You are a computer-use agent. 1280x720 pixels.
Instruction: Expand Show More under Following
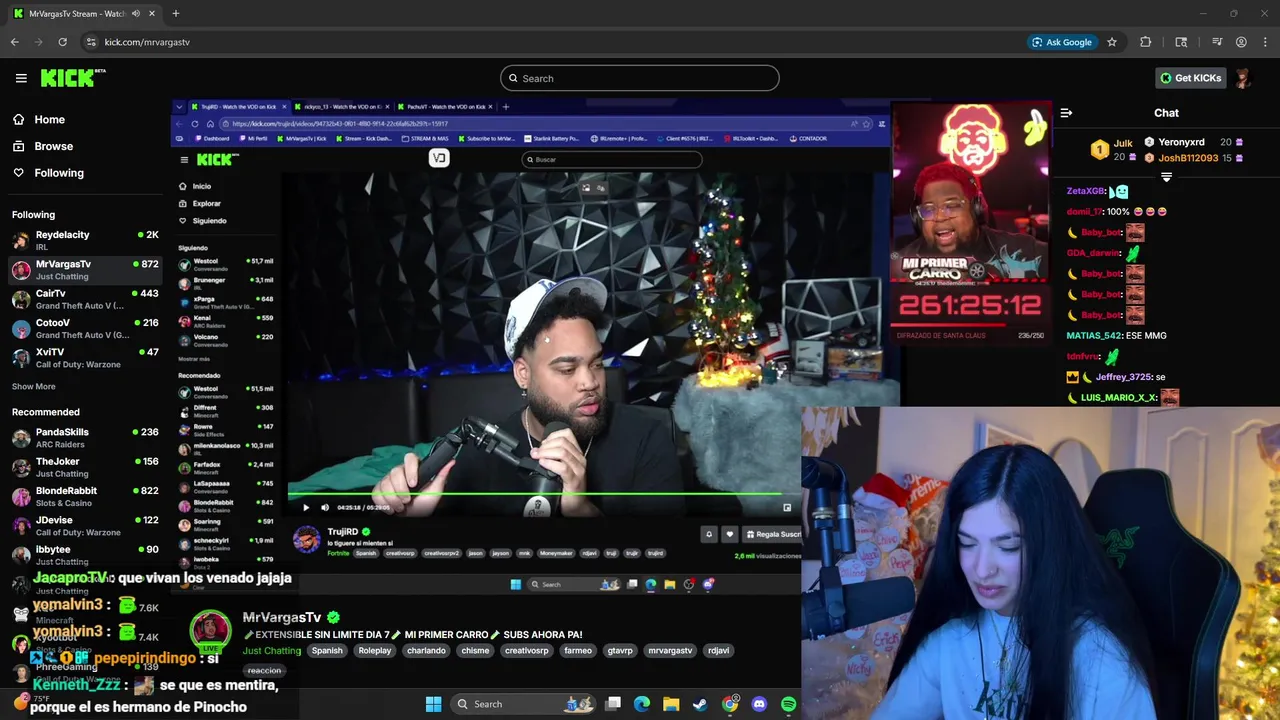[x=34, y=387]
